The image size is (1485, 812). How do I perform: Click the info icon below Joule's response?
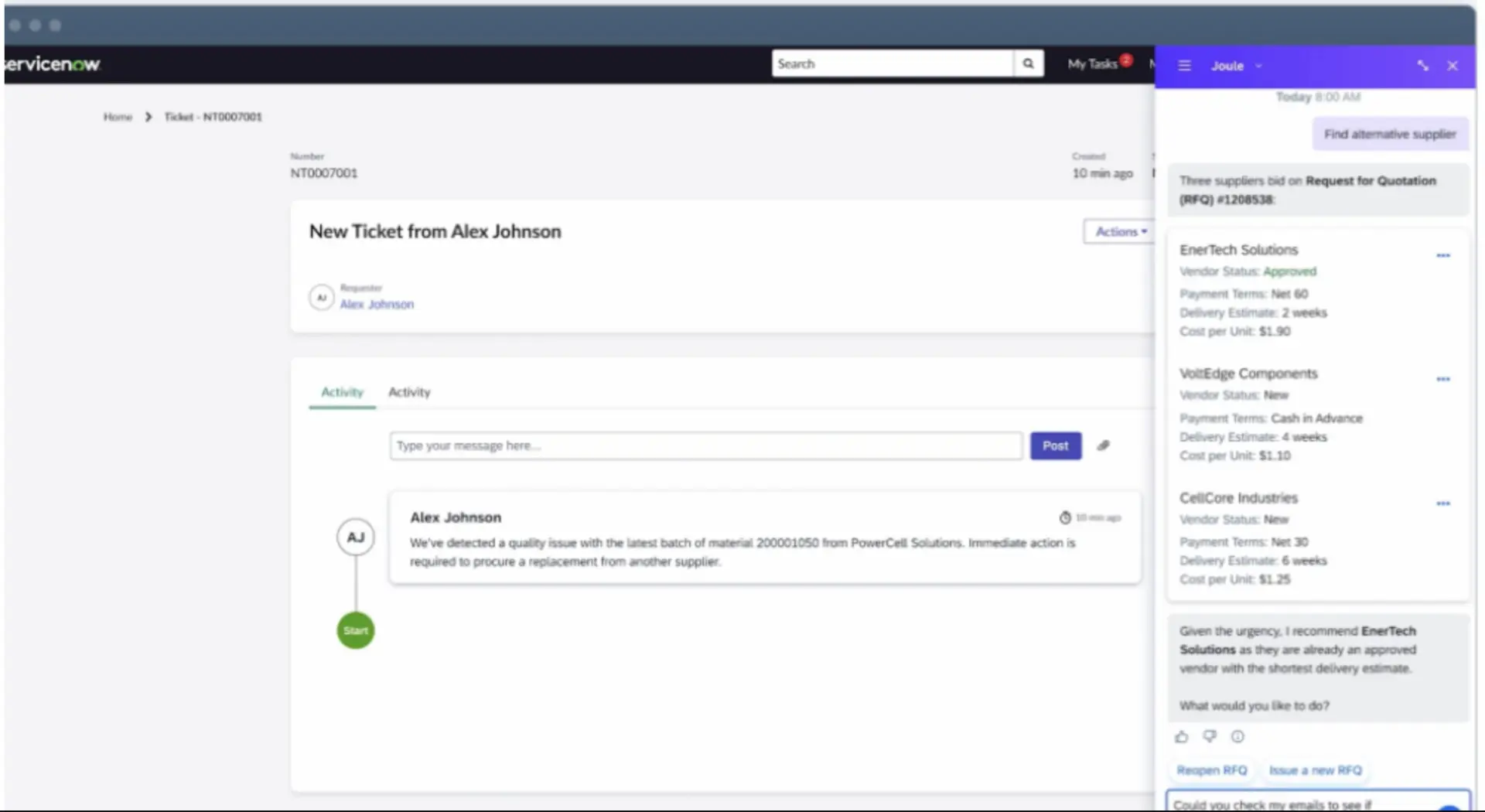1237,737
